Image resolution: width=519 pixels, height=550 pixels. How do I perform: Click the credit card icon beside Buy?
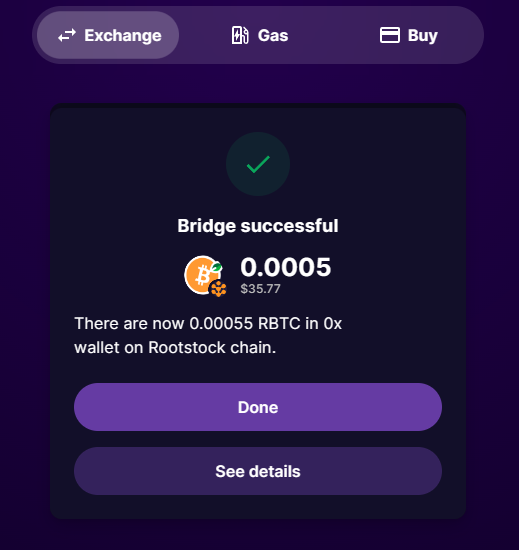[x=390, y=35]
